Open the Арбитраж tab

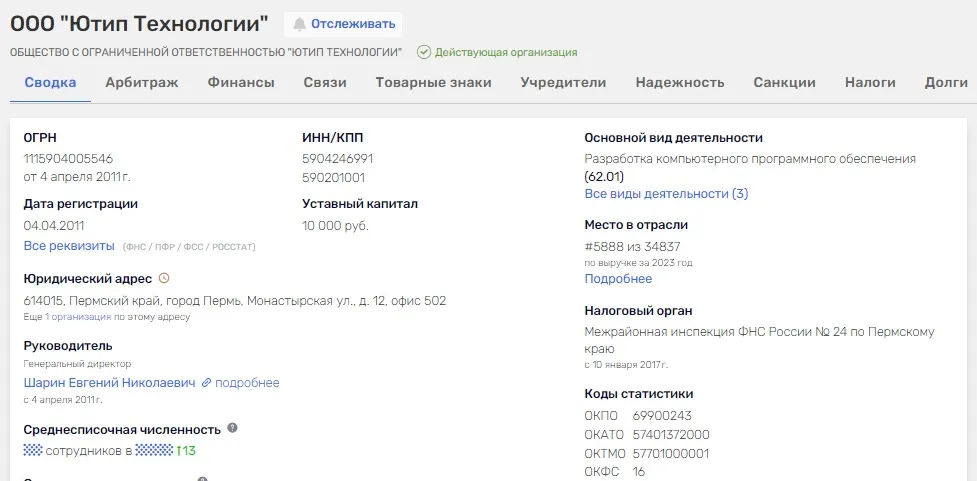point(141,82)
